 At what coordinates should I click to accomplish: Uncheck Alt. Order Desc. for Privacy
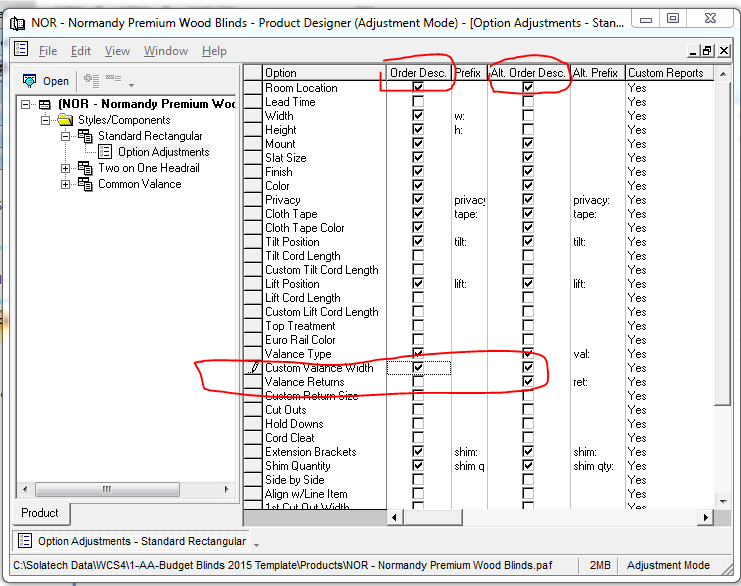pos(528,199)
